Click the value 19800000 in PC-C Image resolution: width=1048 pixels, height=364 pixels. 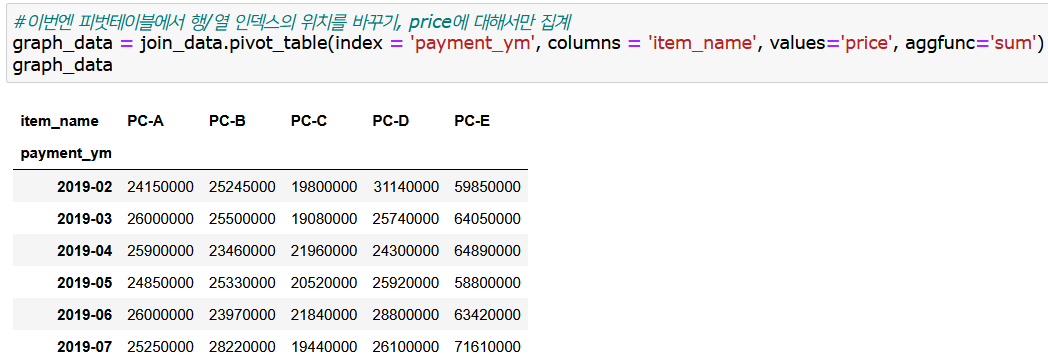coord(324,186)
